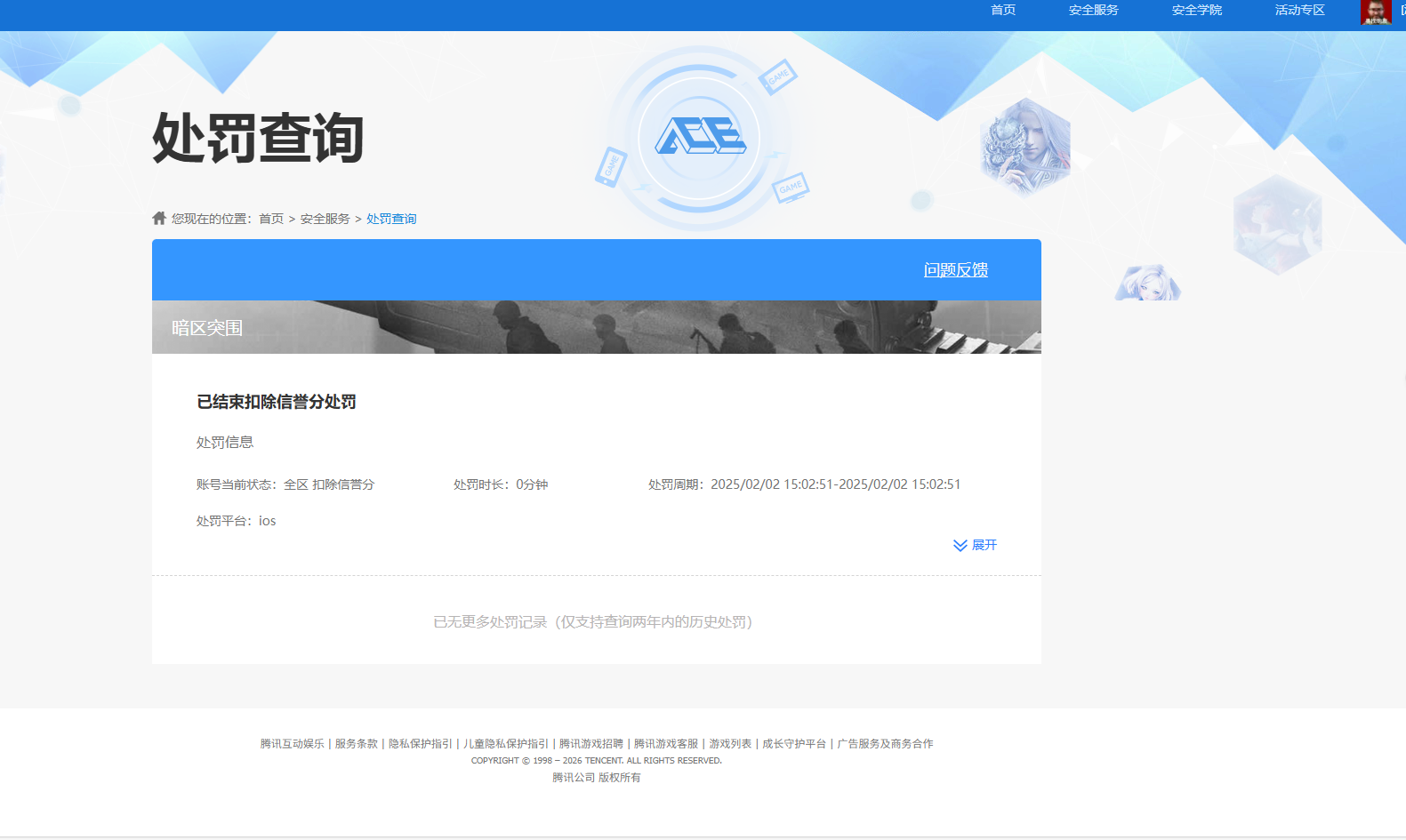Open 腾讯游戏客服 footer link
This screenshot has width=1406, height=840.
666,744
